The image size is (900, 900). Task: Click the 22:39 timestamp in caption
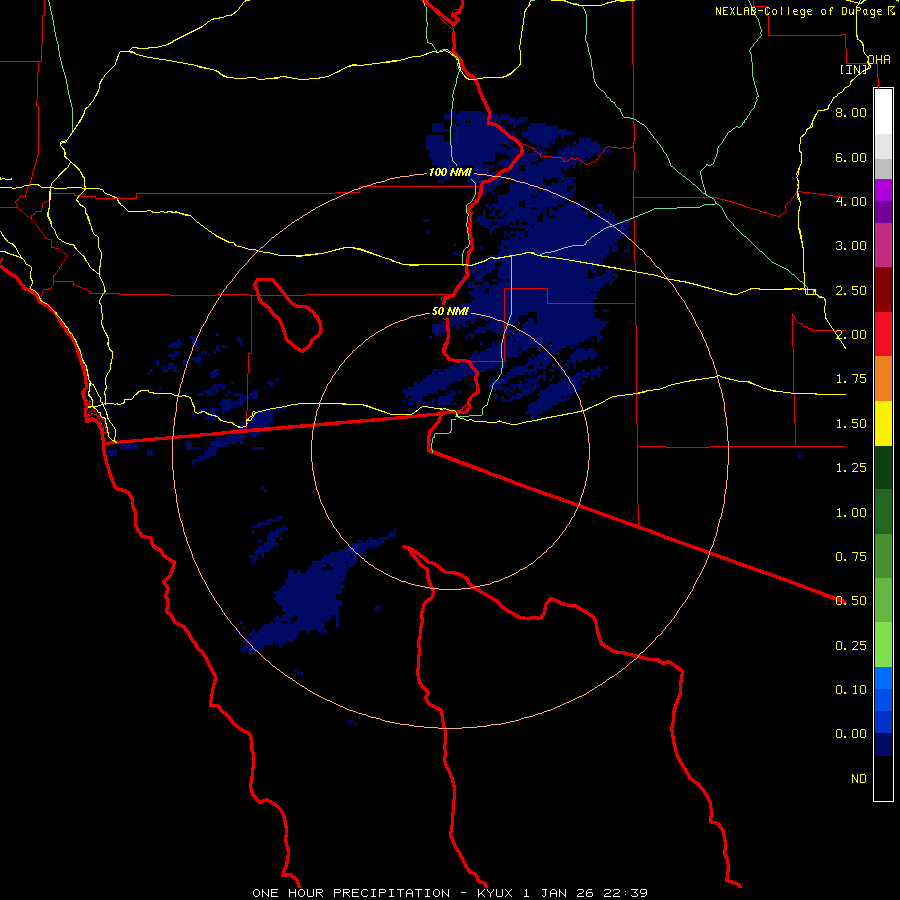(x=625, y=893)
